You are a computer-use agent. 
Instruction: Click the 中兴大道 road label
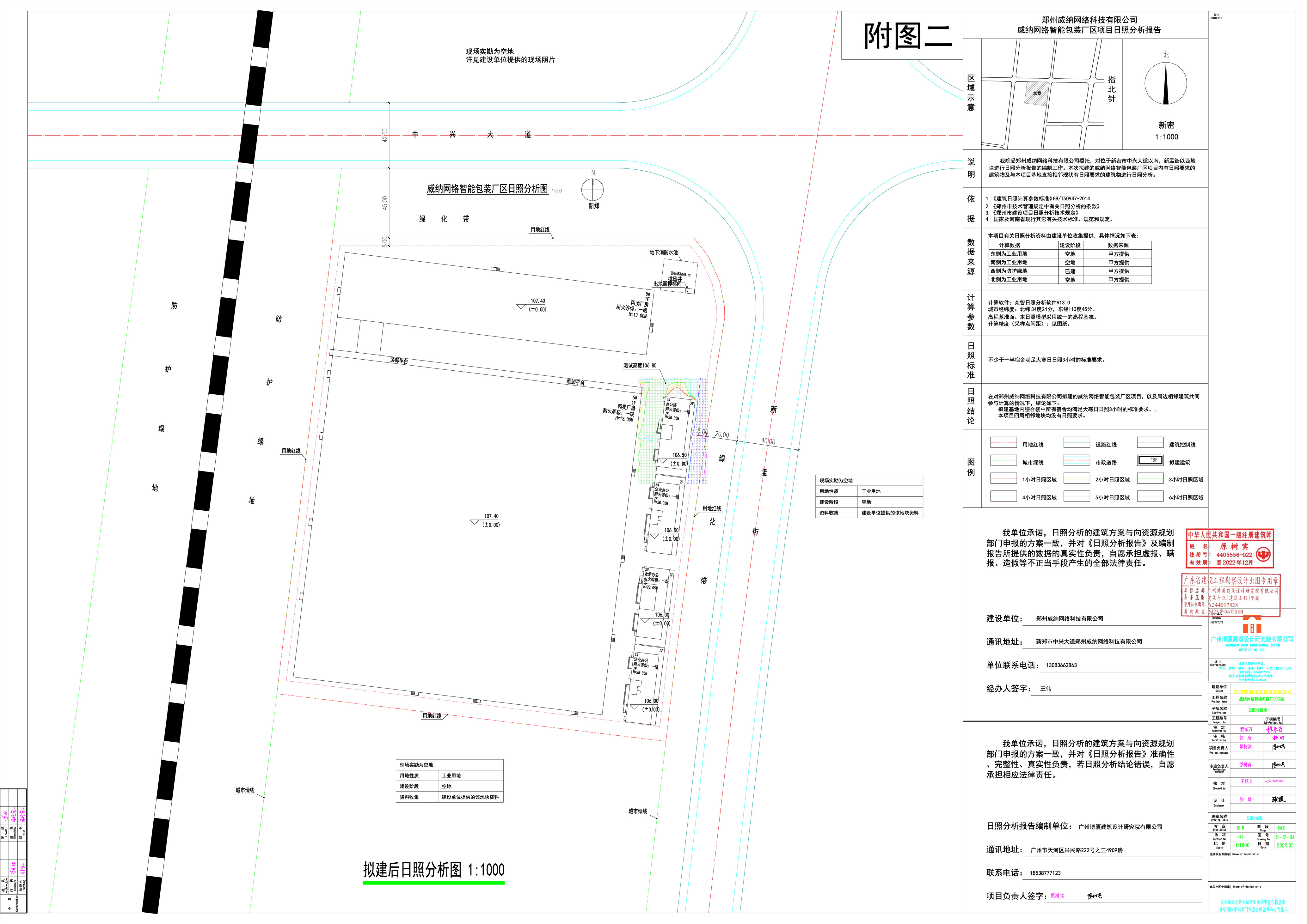pos(471,135)
